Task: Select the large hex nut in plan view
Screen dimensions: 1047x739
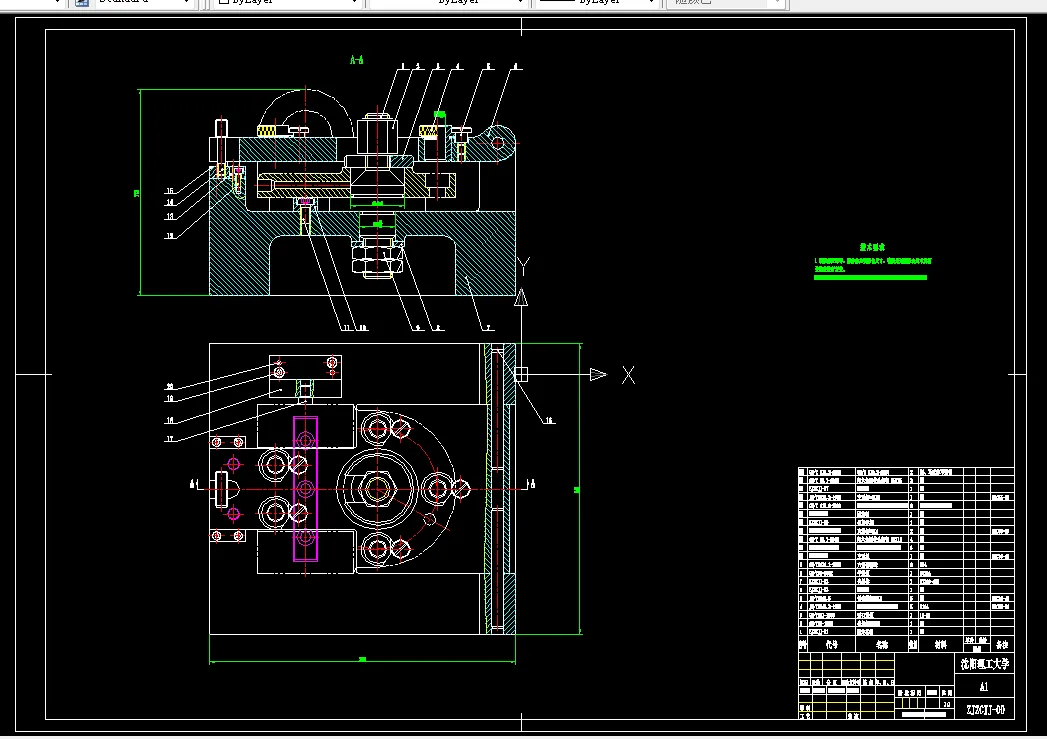Action: [x=376, y=487]
